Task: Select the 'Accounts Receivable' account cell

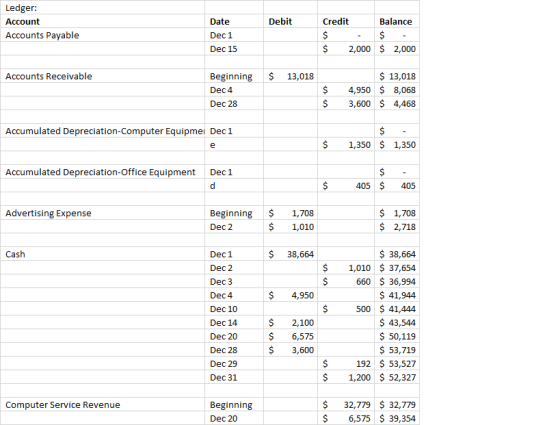Action: tap(102, 76)
